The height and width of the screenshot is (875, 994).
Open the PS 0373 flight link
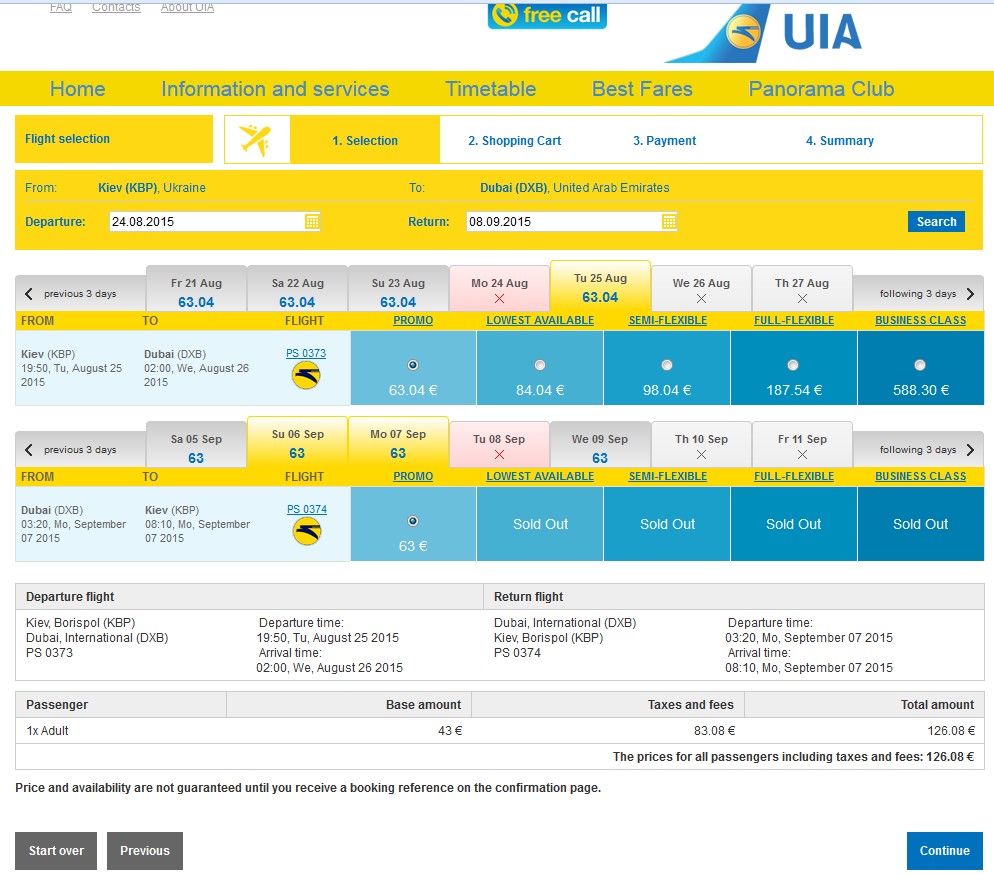coord(306,353)
